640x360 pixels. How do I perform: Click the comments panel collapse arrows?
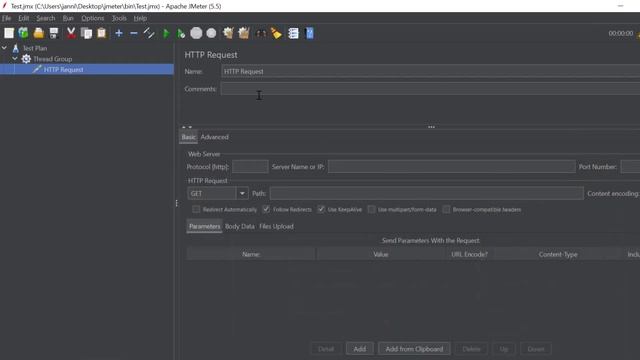coord(187,127)
